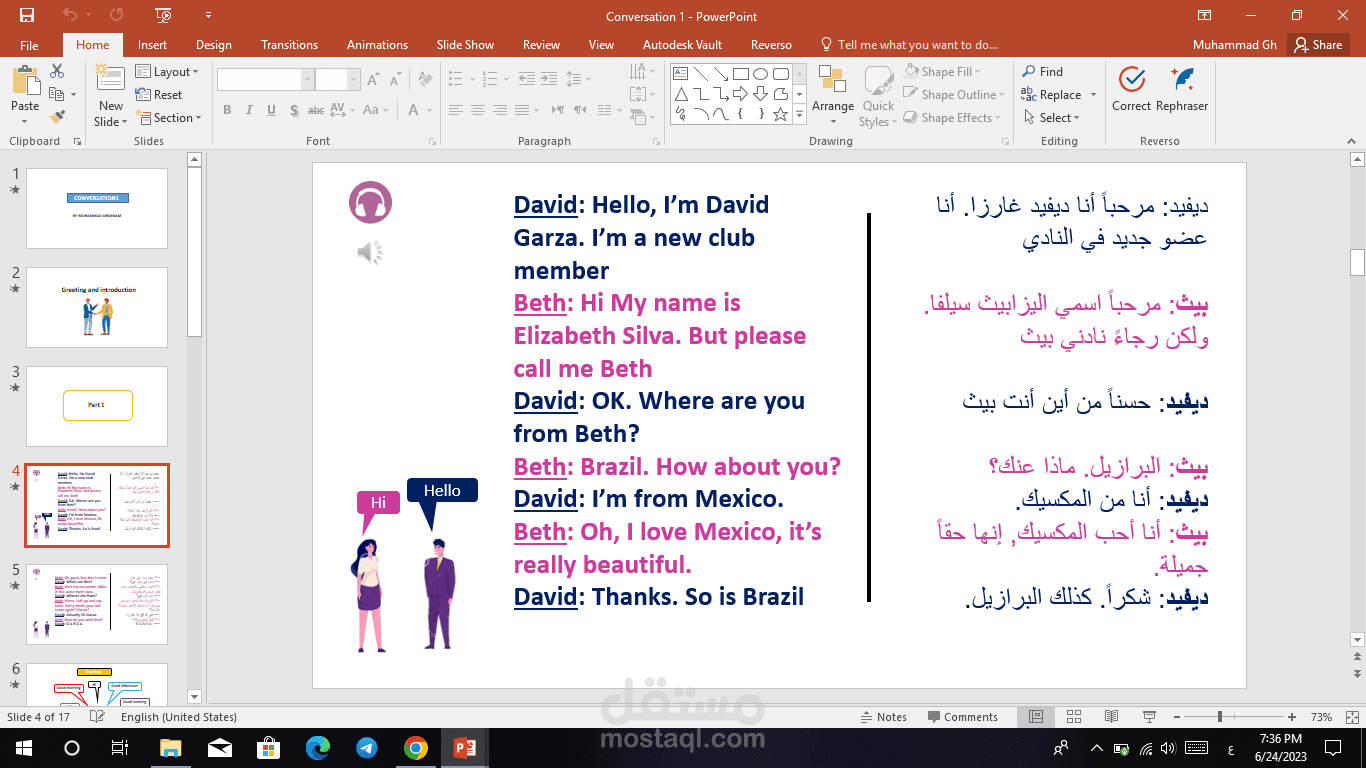
Task: Run the Reverso Correct tool
Action: coord(1131,89)
